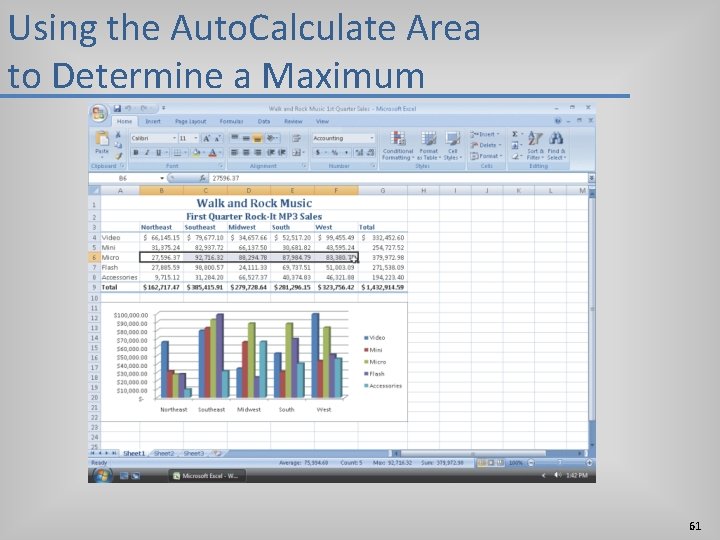720x540 pixels.
Task: Open the font size 11 dropdown
Action: click(196, 138)
